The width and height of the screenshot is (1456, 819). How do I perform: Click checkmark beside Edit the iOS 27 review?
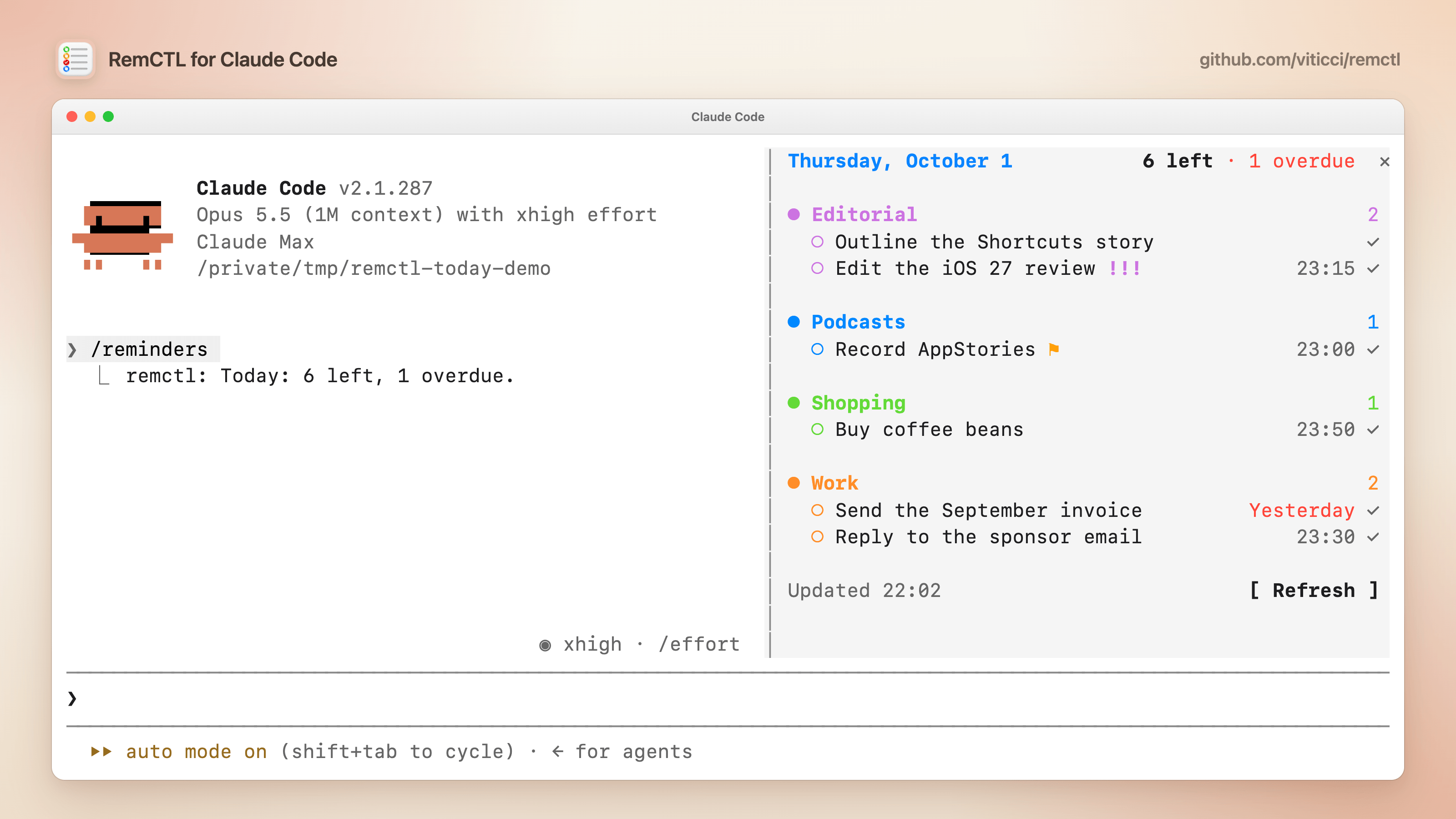[1373, 269]
